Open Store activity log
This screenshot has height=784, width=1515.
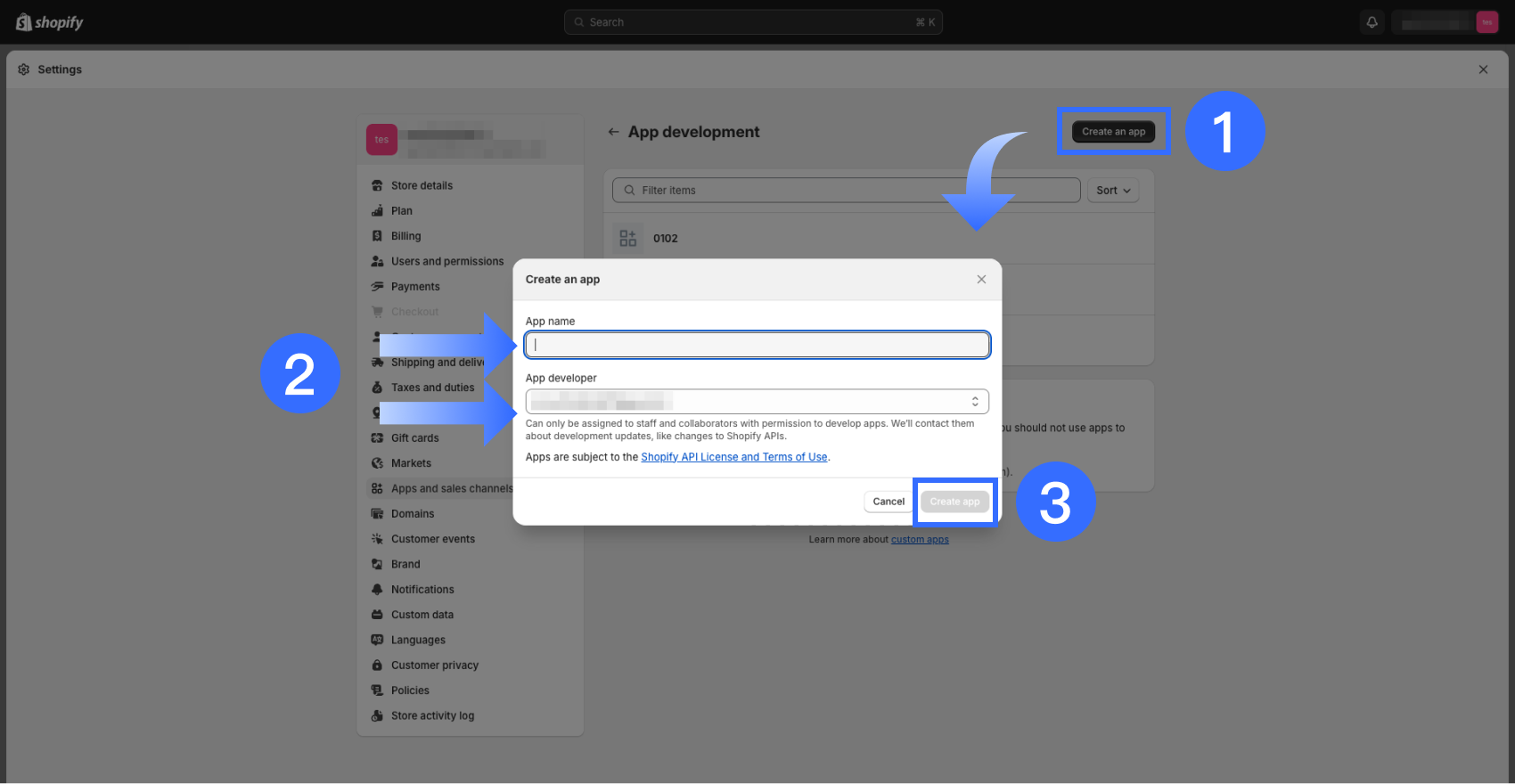tap(432, 716)
